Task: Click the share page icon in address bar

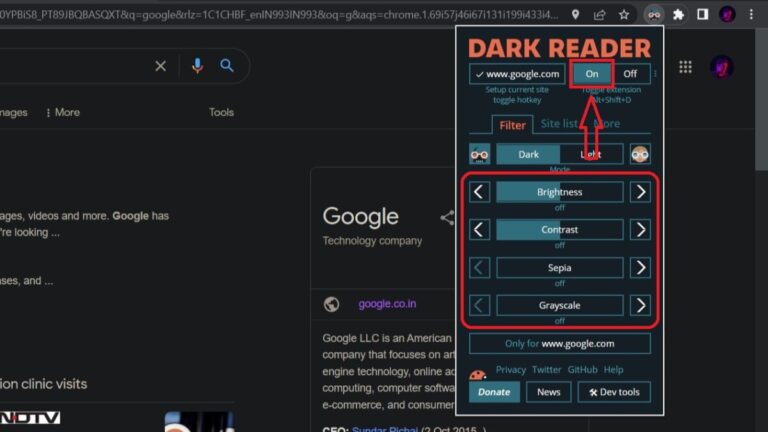Action: 599,15
